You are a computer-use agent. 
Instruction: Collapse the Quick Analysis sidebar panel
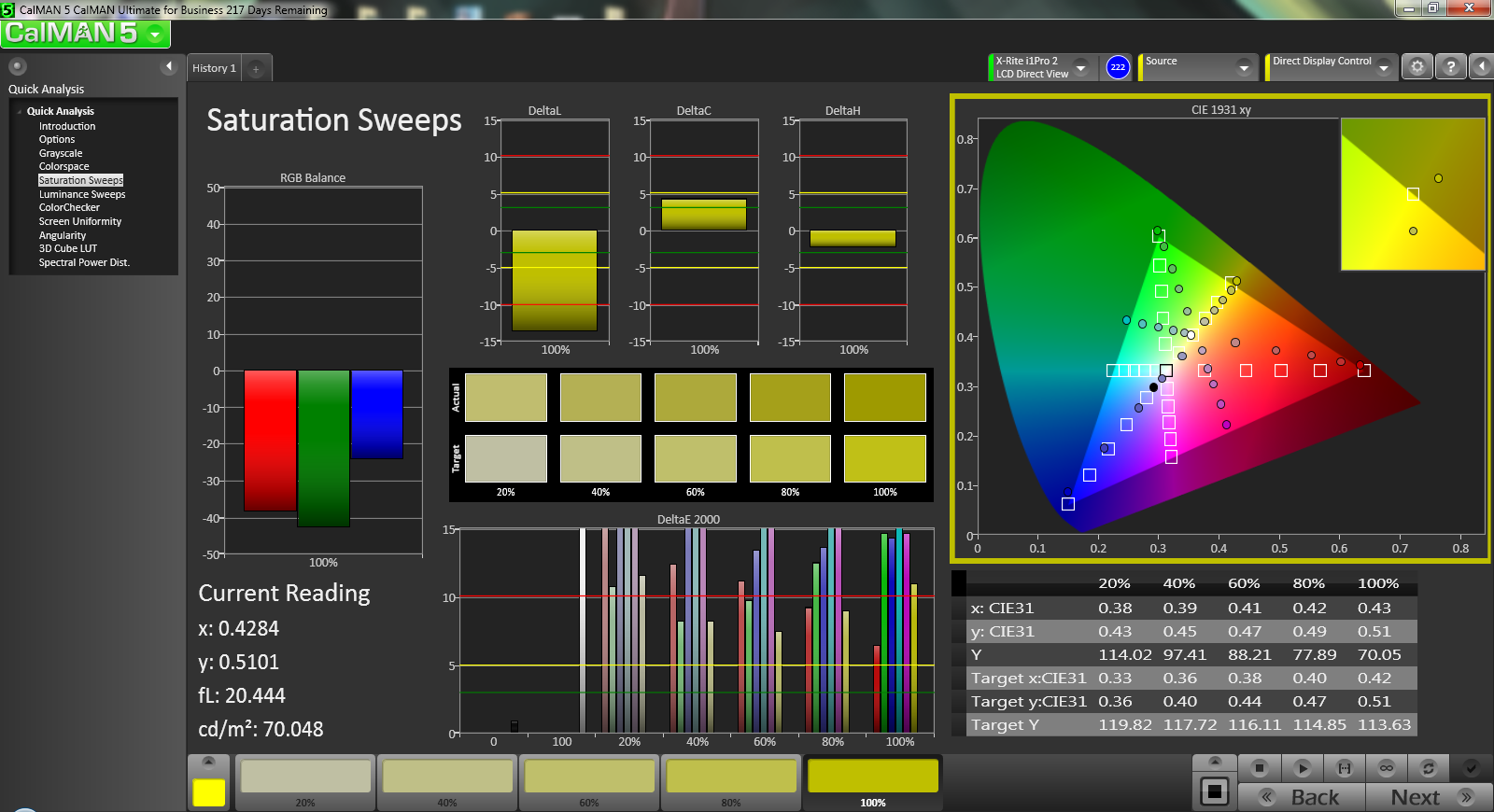click(169, 66)
